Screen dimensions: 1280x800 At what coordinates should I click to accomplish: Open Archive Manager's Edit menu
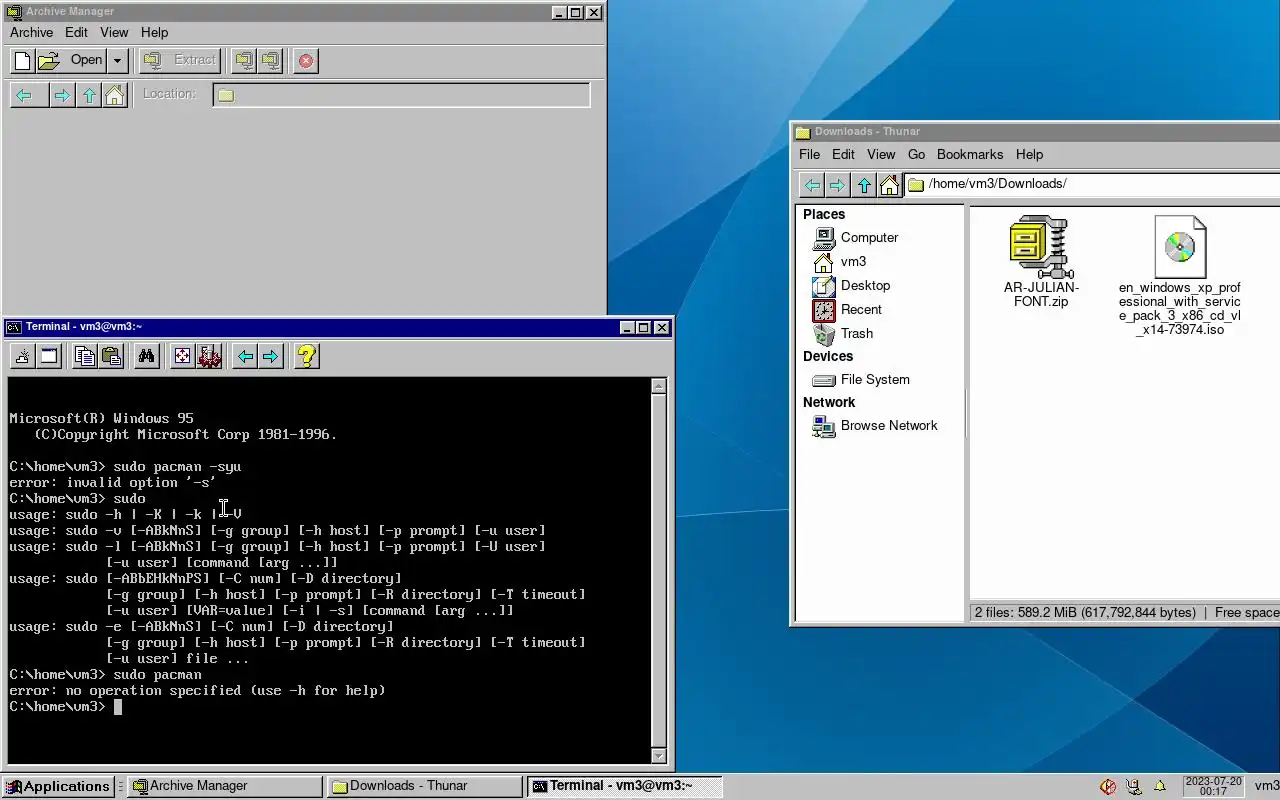click(77, 32)
